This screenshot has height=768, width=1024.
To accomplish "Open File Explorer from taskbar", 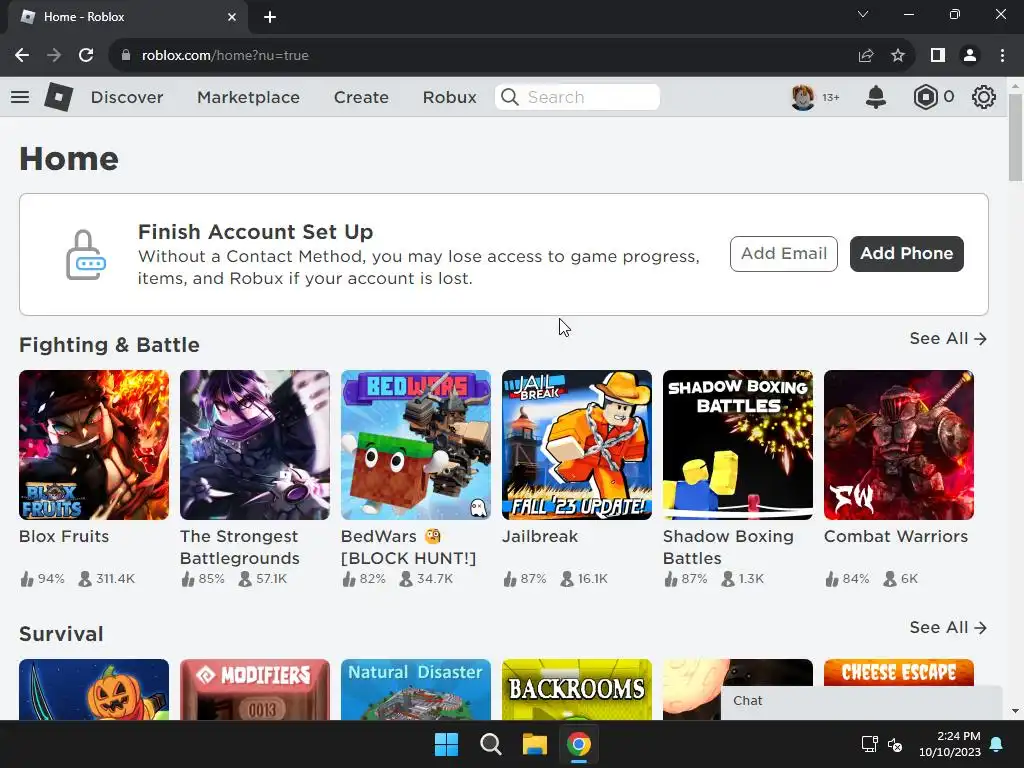I will 534,744.
